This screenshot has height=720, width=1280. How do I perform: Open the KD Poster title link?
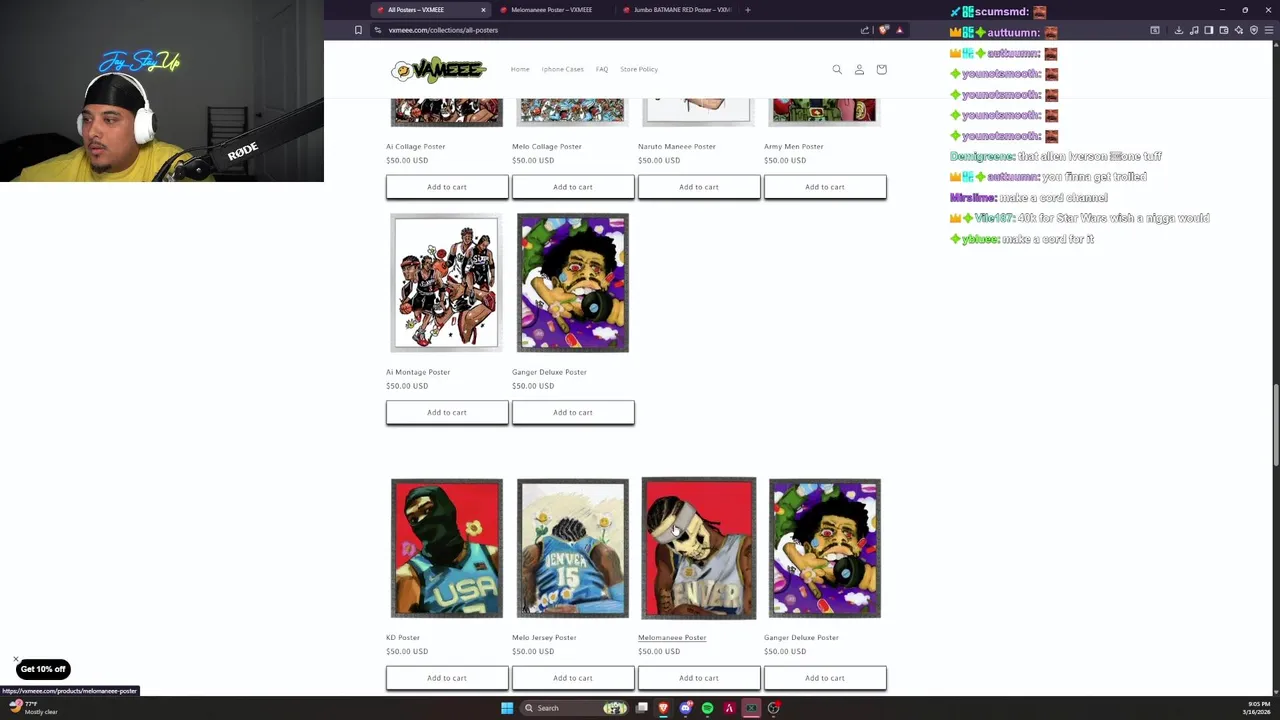click(403, 637)
